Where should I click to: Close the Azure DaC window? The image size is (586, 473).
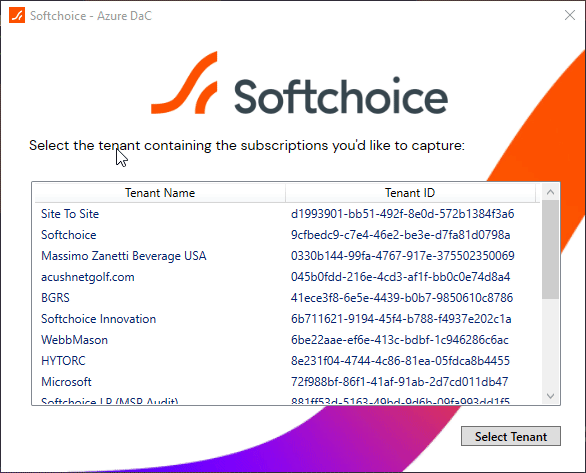(570, 15)
